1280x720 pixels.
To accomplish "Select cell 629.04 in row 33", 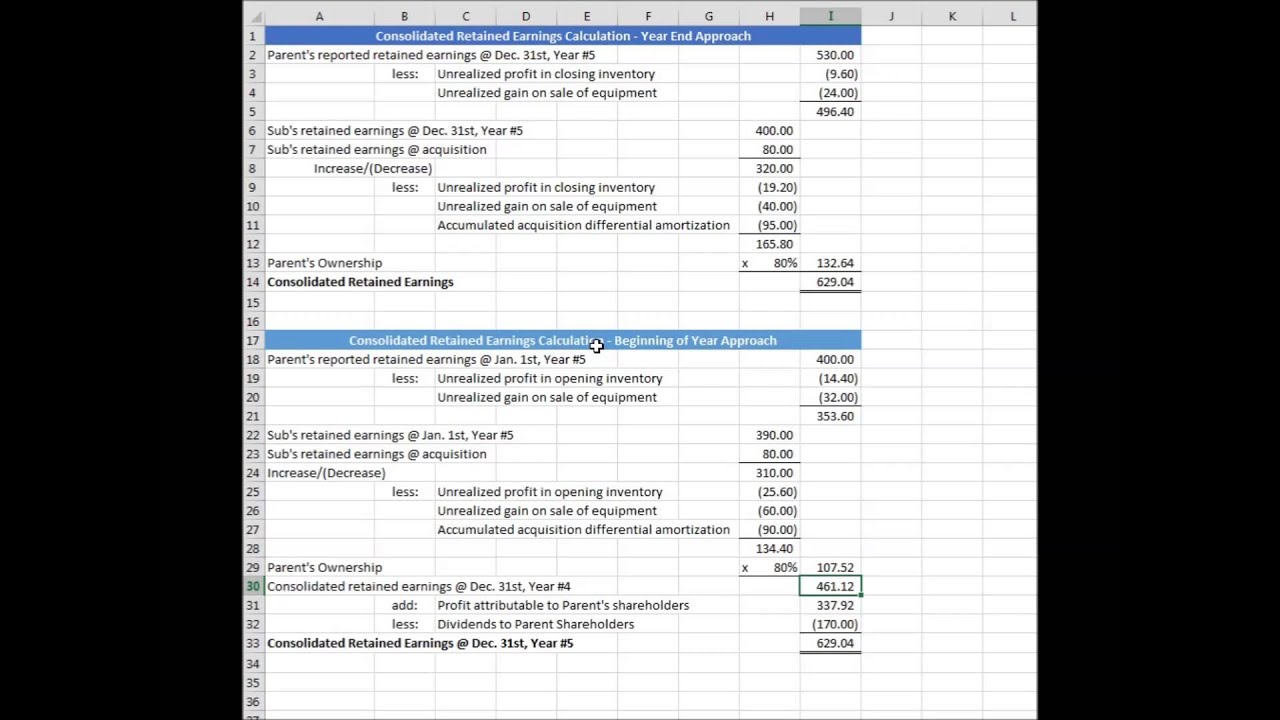I will (830, 643).
